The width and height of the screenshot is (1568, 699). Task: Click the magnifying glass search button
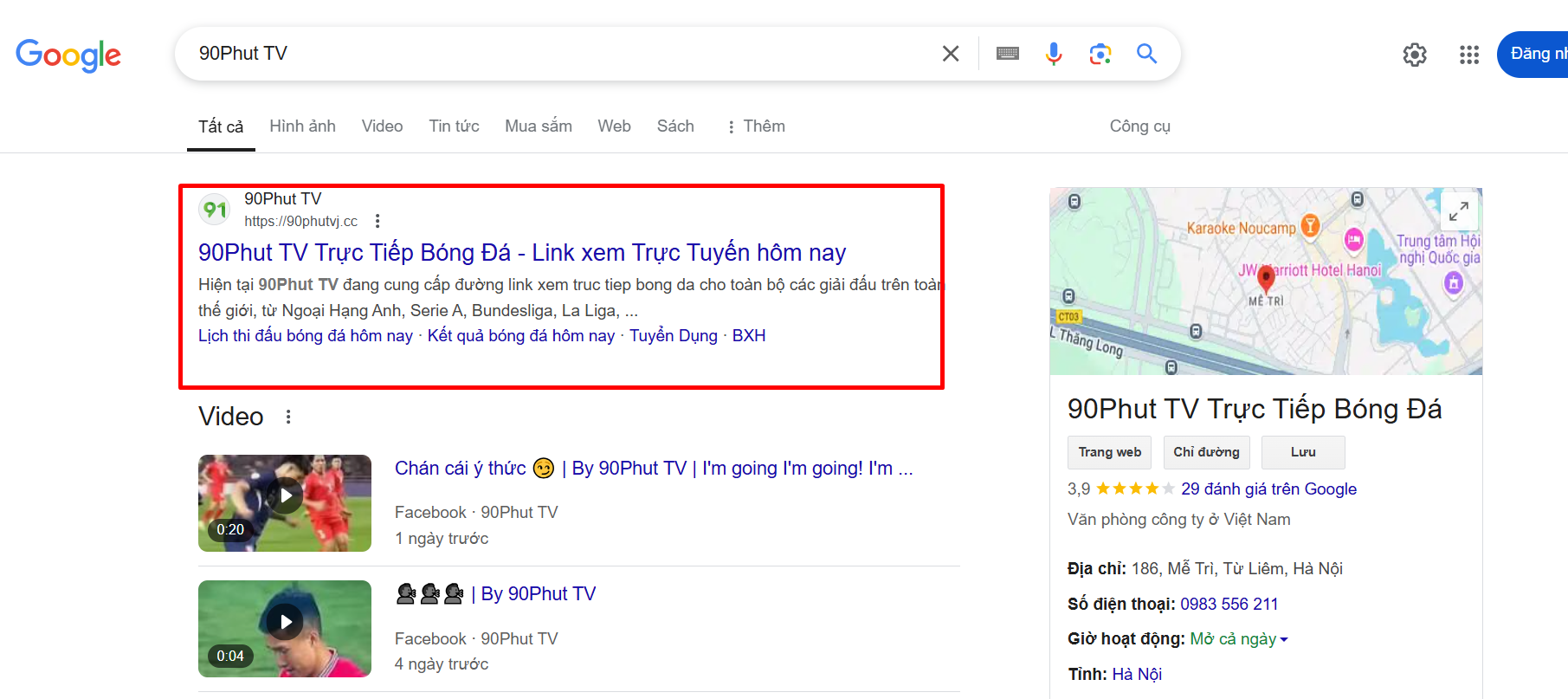coord(1147,54)
